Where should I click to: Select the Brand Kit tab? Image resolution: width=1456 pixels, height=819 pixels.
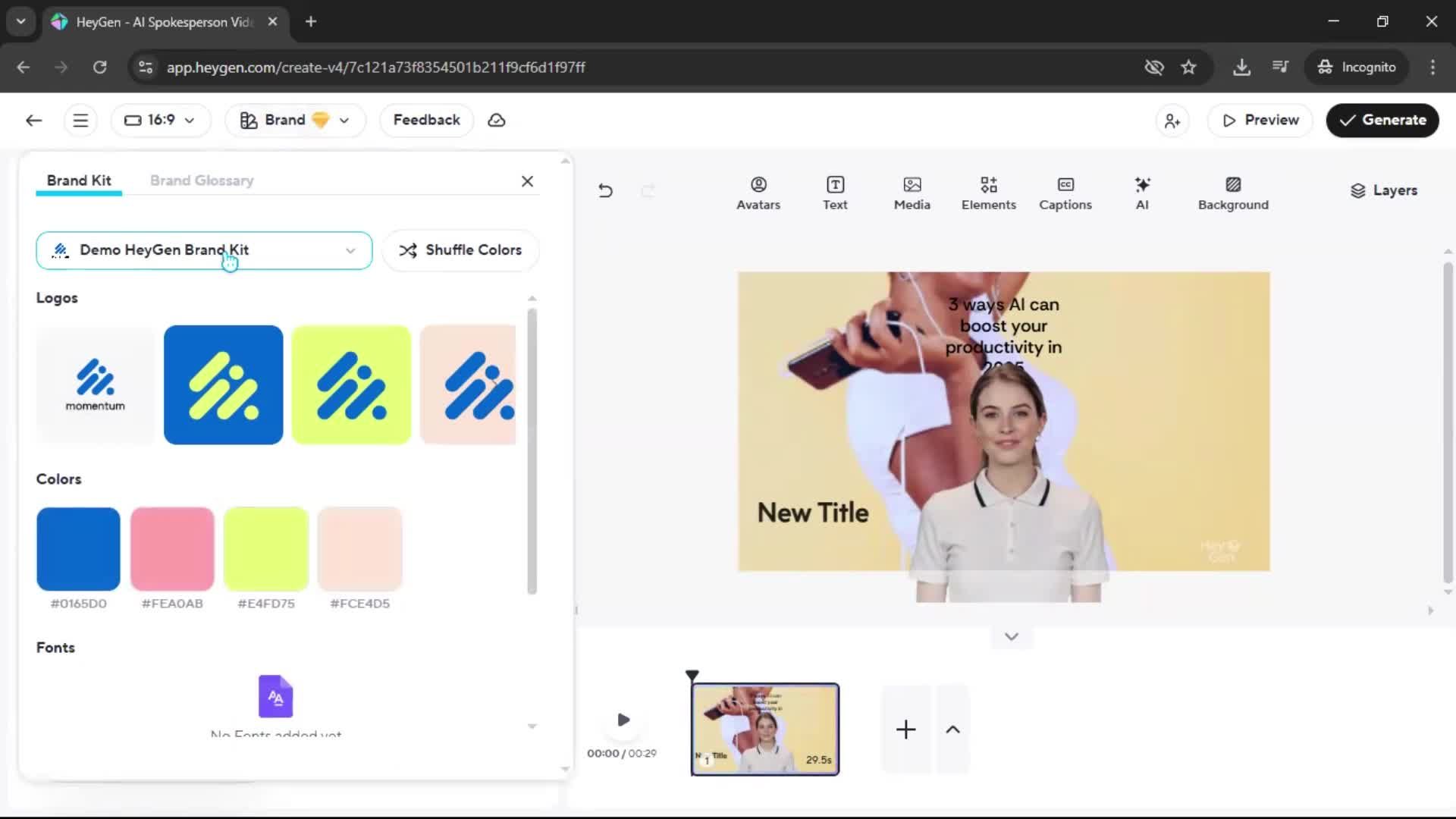click(x=79, y=180)
